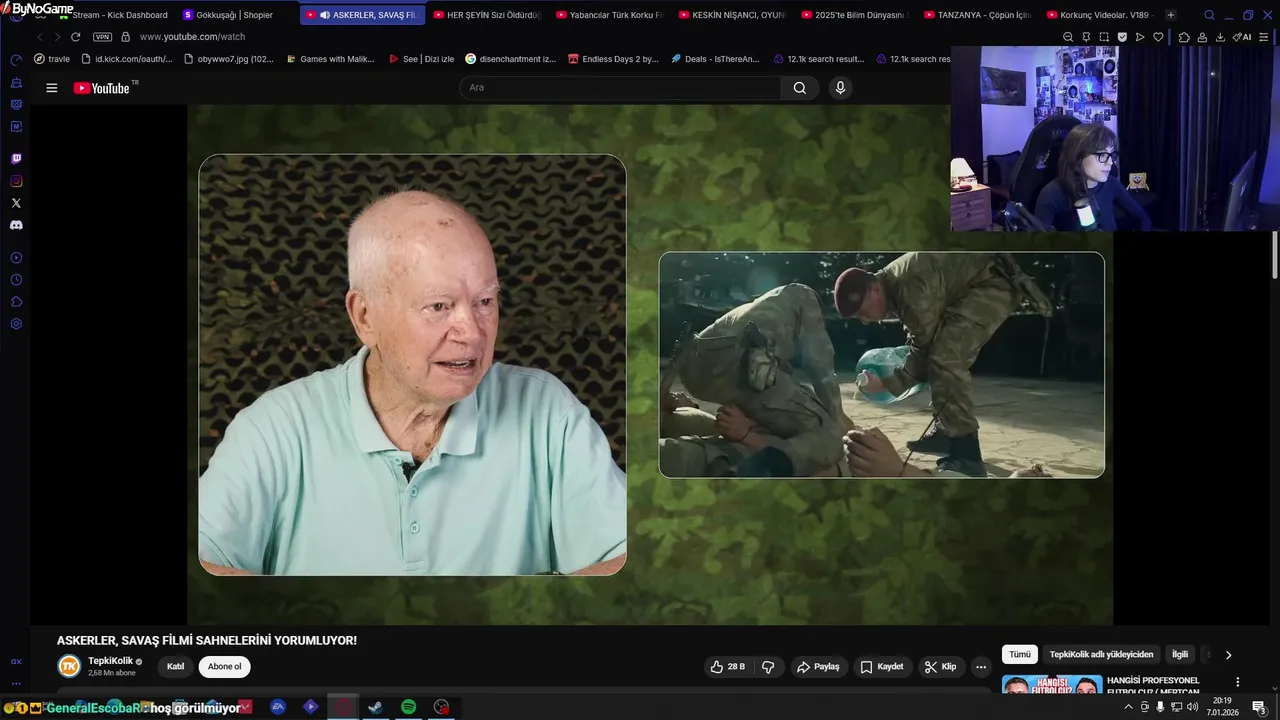Click the Abone ol subscribe button

coord(224,667)
